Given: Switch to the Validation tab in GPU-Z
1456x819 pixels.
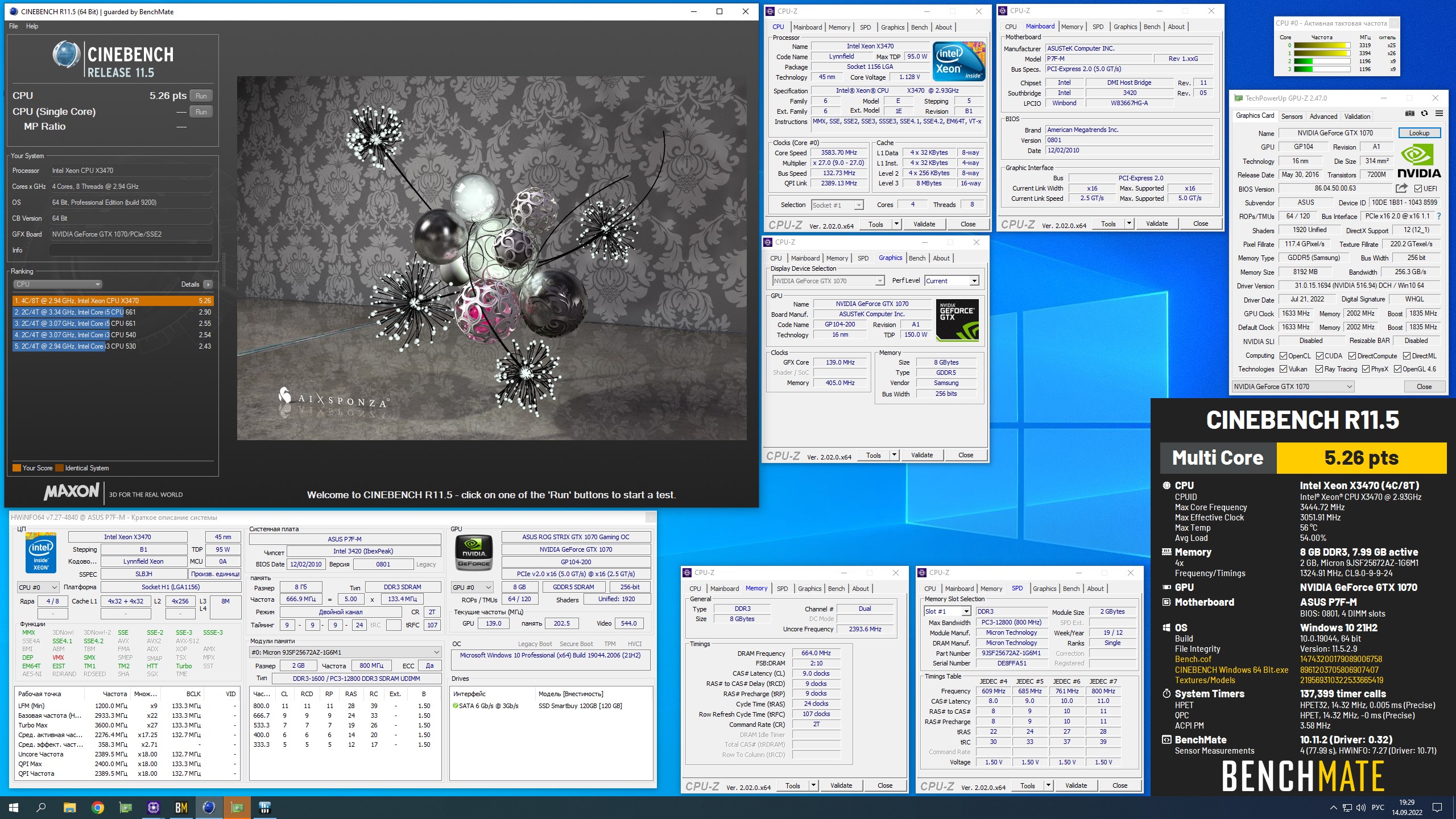Looking at the screenshot, I should (1357, 117).
